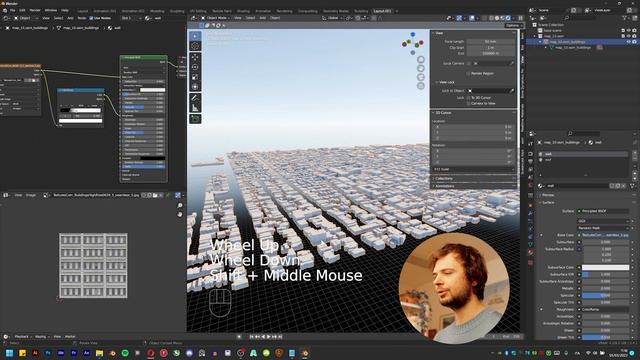The width and height of the screenshot is (640, 360).
Task: Switch to the Geometry Nodes workspace tab
Action: click(336, 11)
